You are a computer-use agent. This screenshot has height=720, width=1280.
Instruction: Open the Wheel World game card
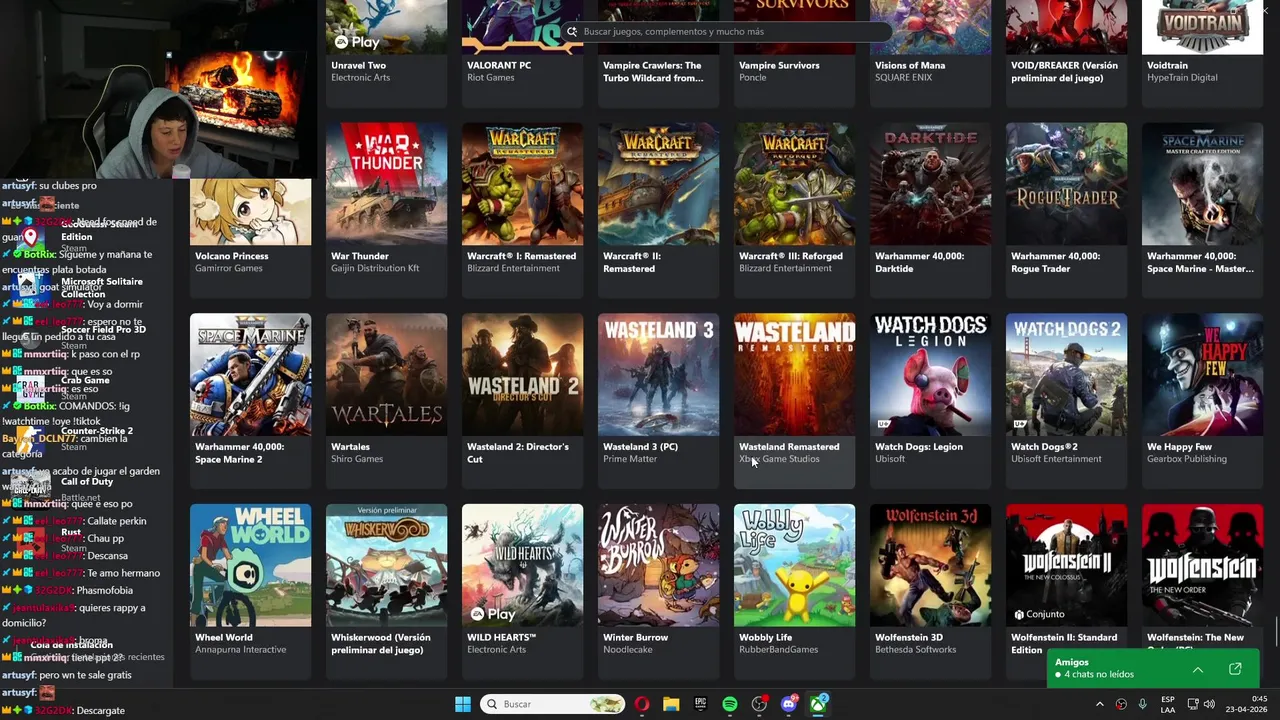point(250,592)
